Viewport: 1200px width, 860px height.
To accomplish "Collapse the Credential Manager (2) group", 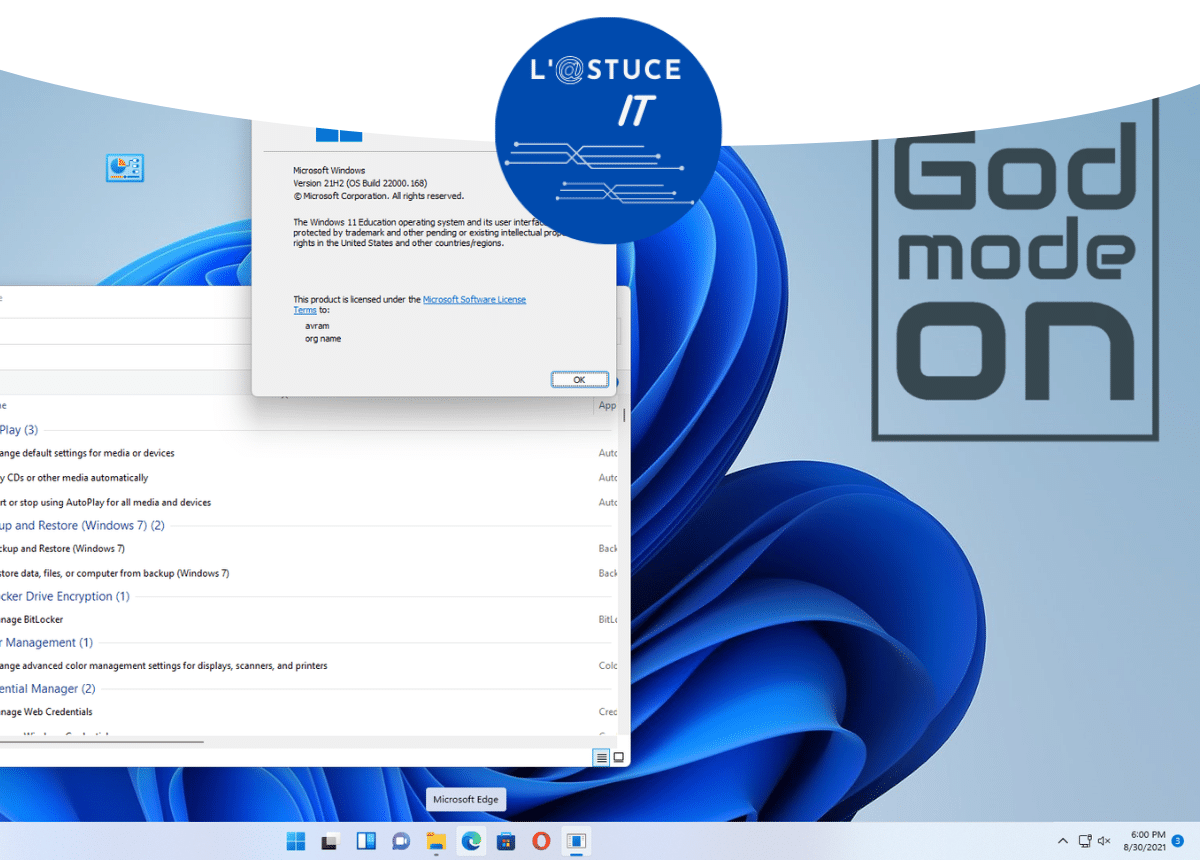I will 48,688.
